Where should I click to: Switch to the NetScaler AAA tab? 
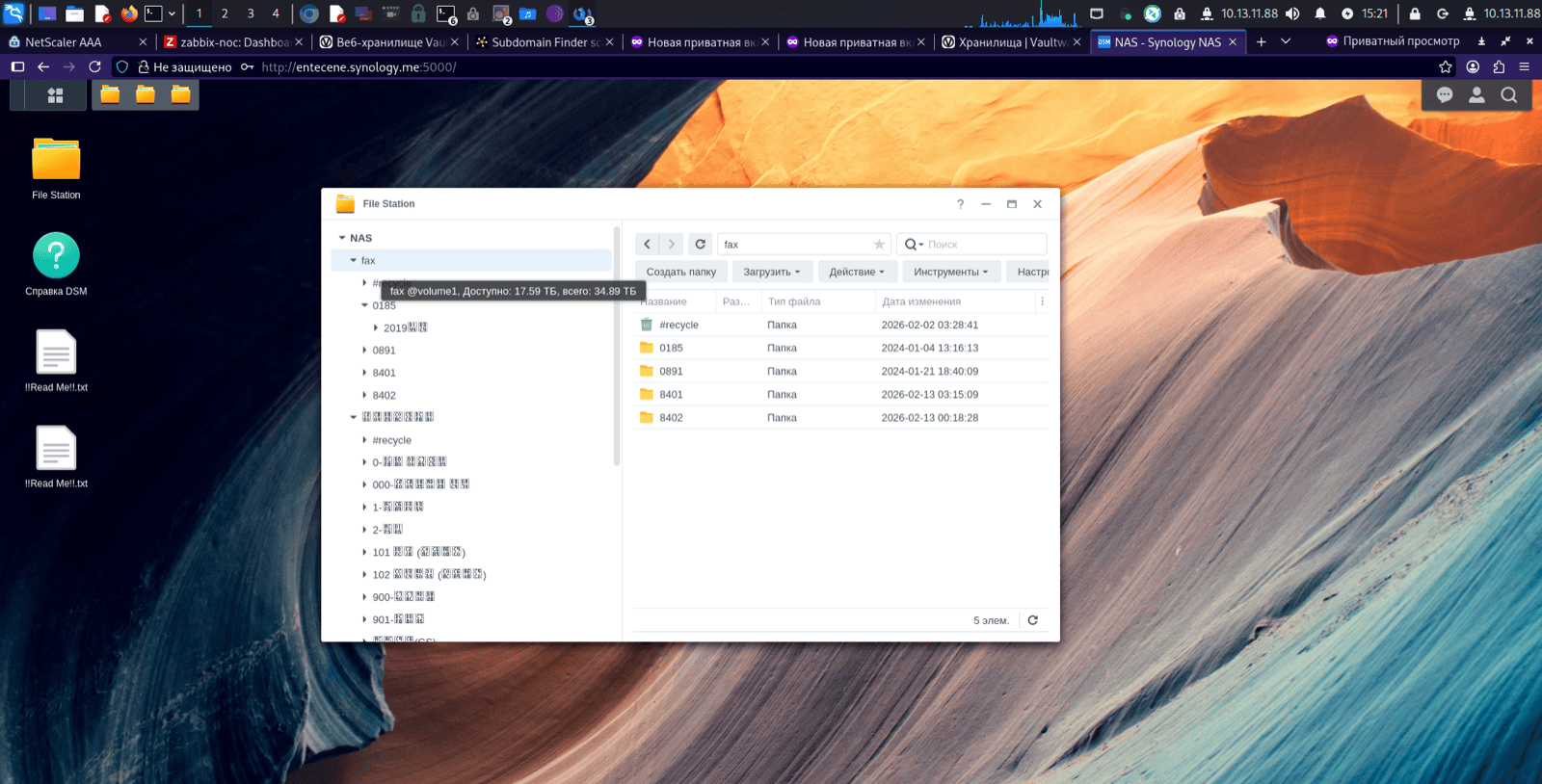tap(77, 41)
